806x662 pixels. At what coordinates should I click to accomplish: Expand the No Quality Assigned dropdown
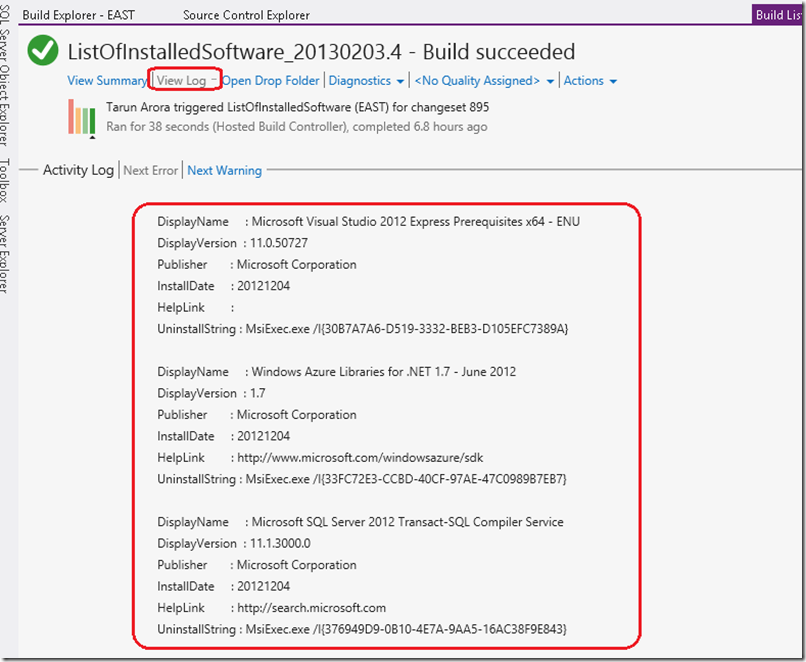coord(484,81)
